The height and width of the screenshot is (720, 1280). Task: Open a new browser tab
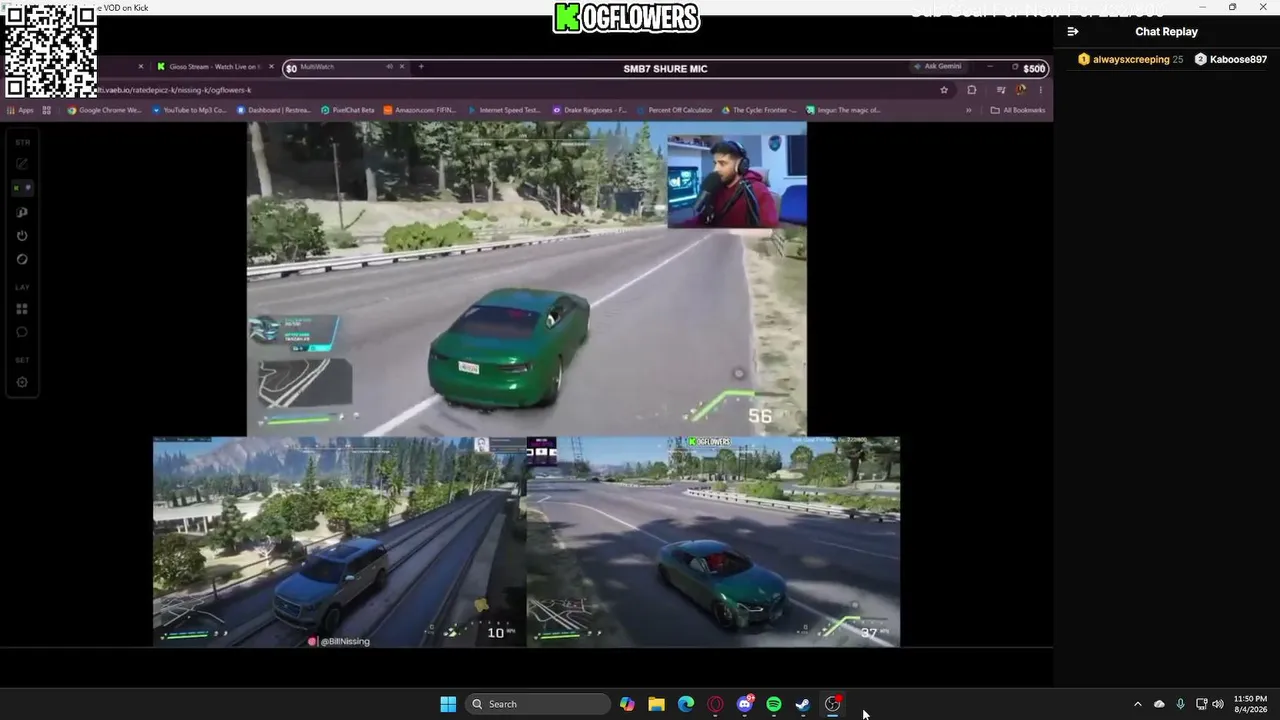(x=421, y=67)
